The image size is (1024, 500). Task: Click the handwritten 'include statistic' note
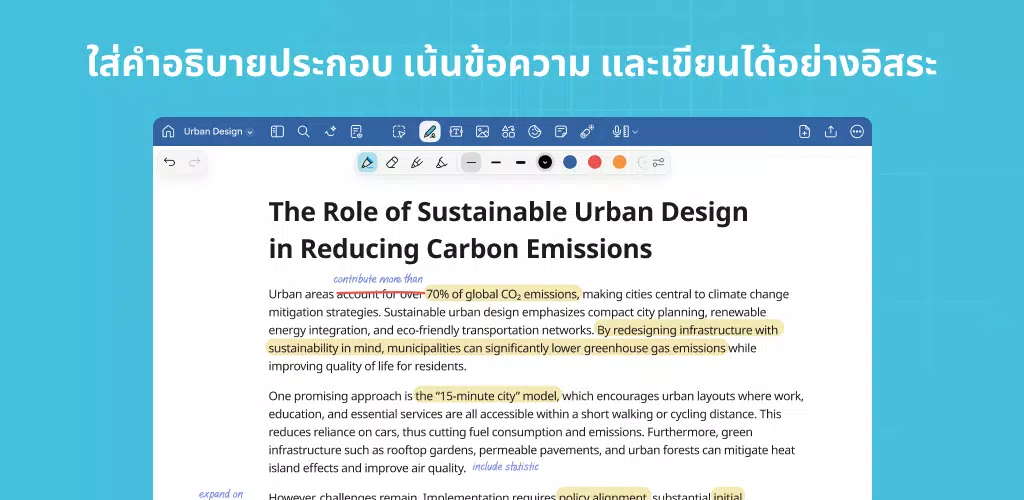505,467
